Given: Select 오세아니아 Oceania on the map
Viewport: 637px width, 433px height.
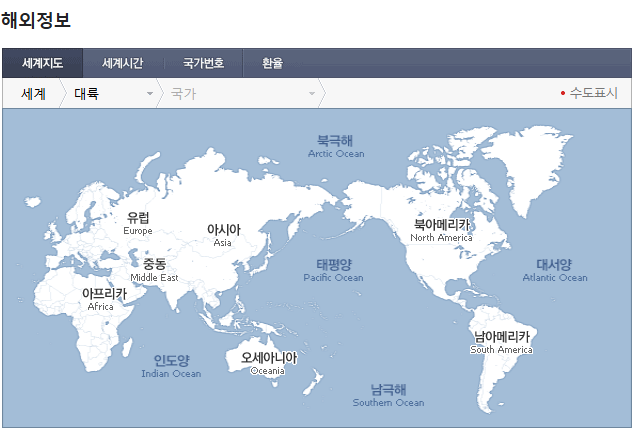Looking at the screenshot, I should point(269,364).
